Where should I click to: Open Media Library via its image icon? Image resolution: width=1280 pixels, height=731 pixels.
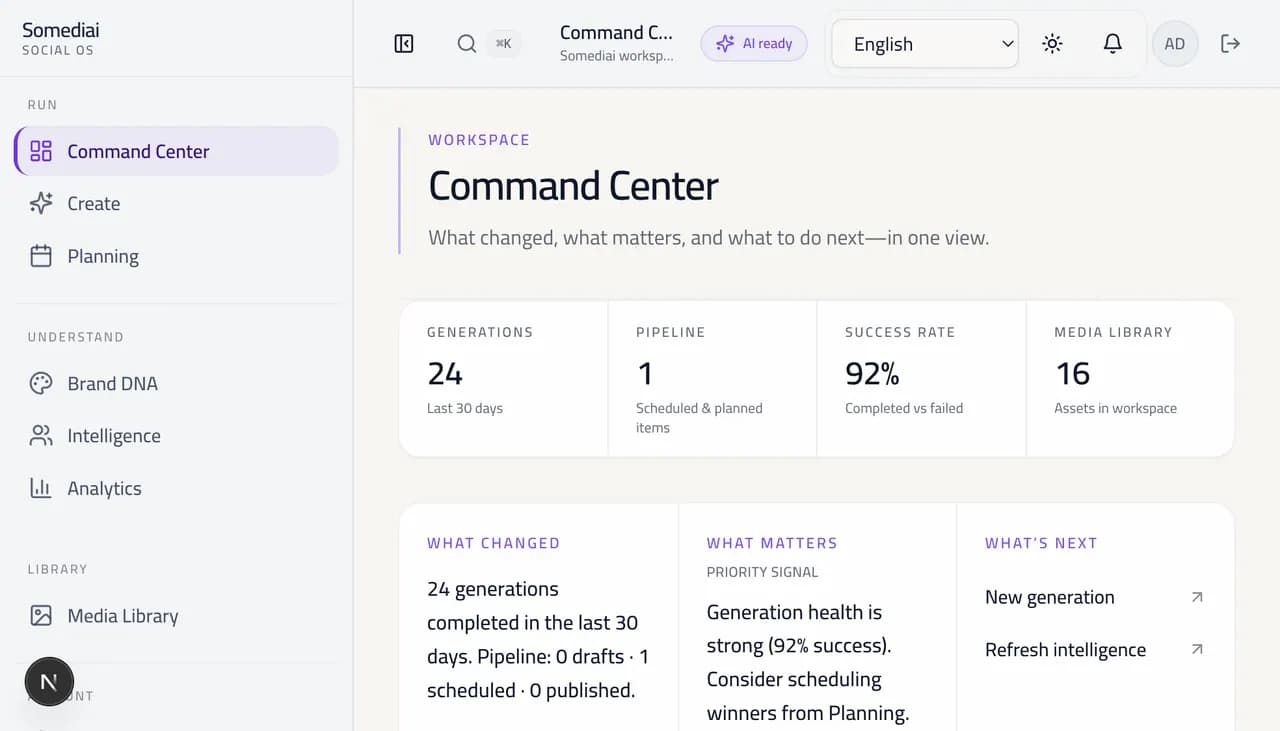40,615
